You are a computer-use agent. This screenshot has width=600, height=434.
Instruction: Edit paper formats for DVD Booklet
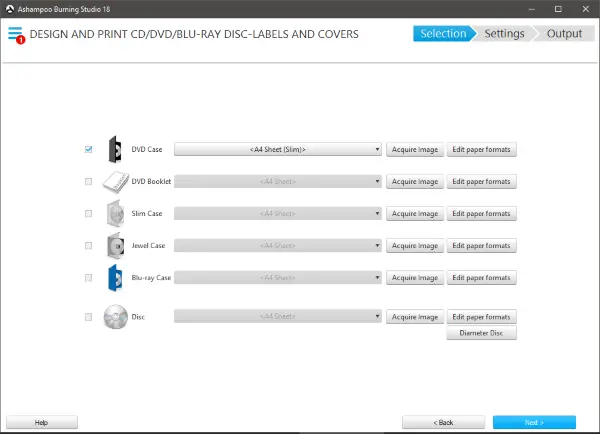pos(481,182)
